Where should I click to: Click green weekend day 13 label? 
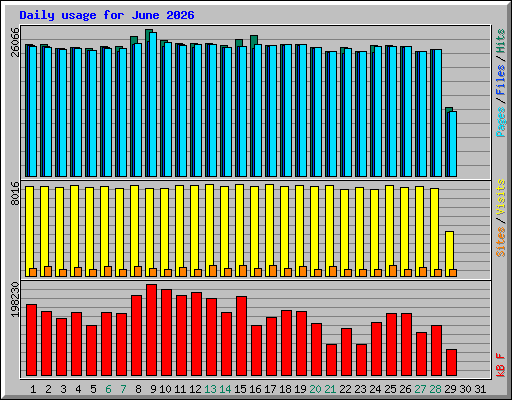coord(210,389)
